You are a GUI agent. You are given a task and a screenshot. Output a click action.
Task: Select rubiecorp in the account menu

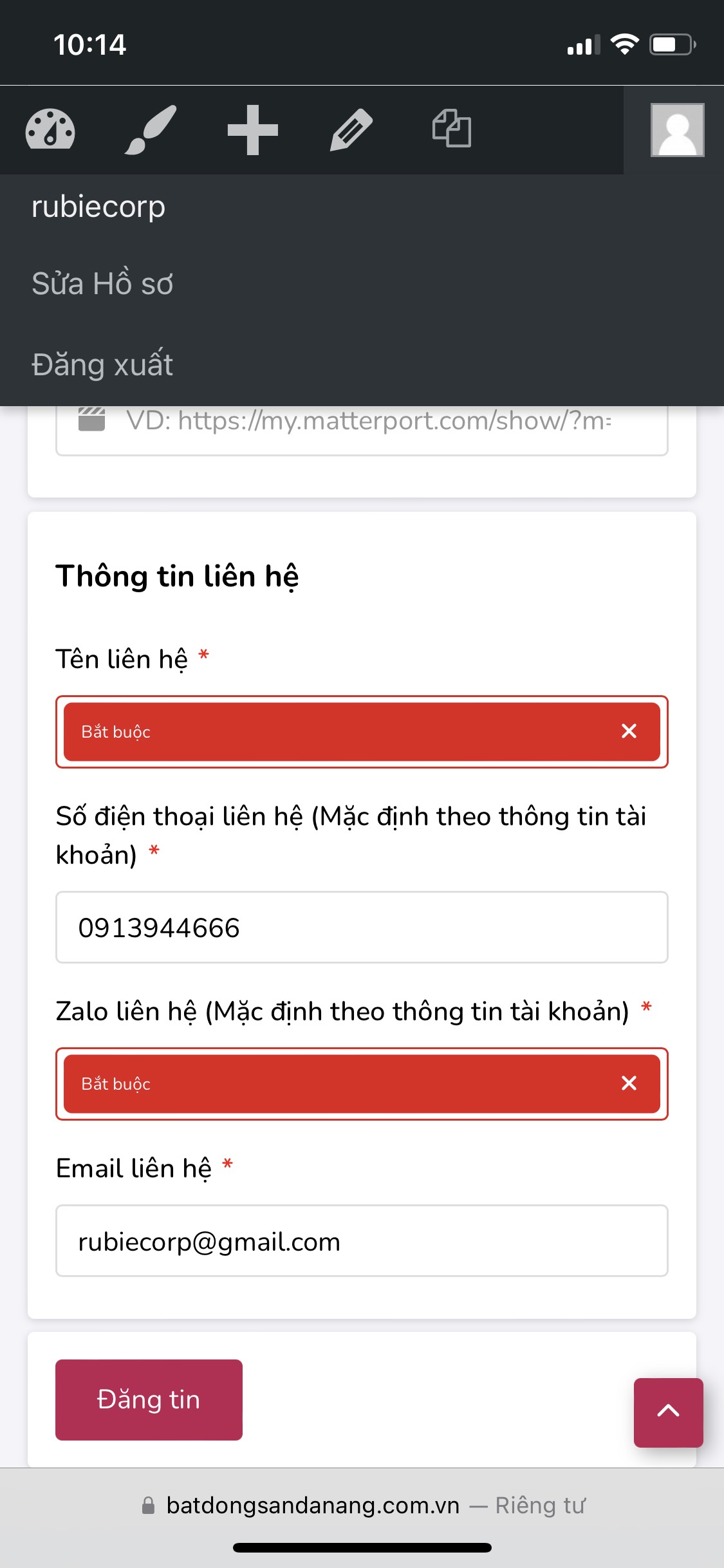(98, 207)
